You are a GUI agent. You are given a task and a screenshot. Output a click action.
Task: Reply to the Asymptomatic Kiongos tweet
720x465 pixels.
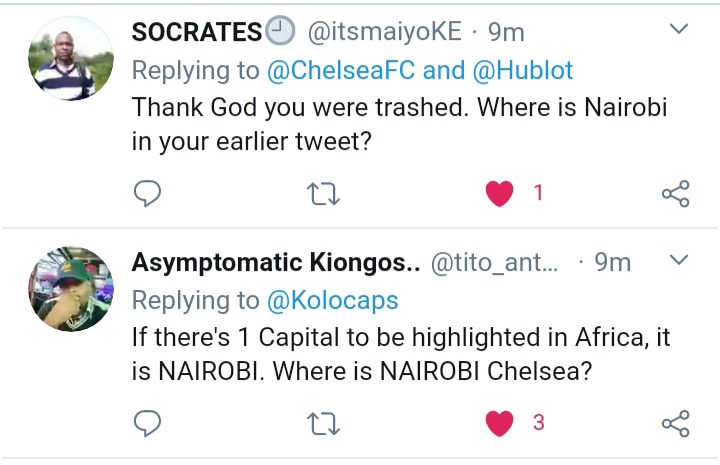tap(147, 422)
